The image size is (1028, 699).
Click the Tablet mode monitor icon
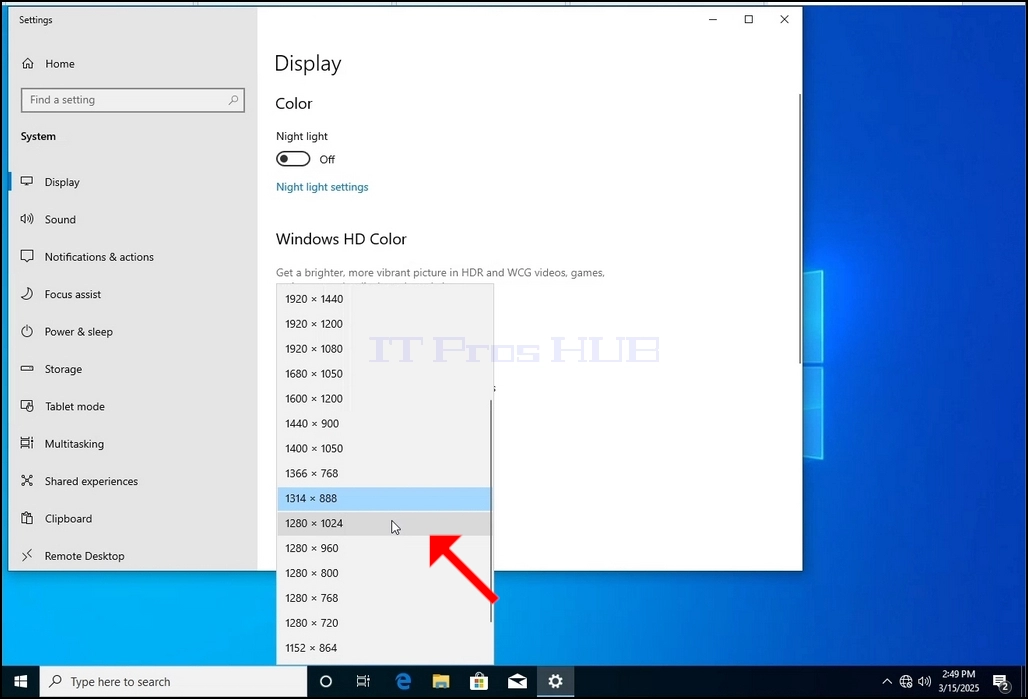click(27, 406)
